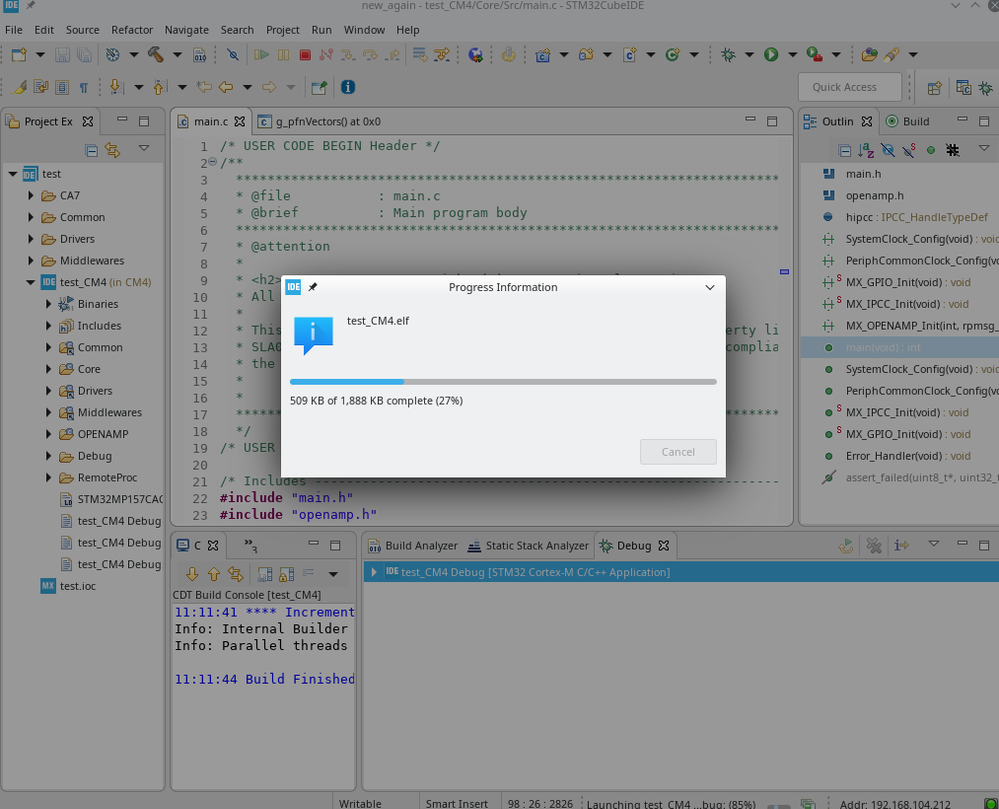Click Cancel in Progress Information dialog
The height and width of the screenshot is (809, 999).
tap(678, 452)
